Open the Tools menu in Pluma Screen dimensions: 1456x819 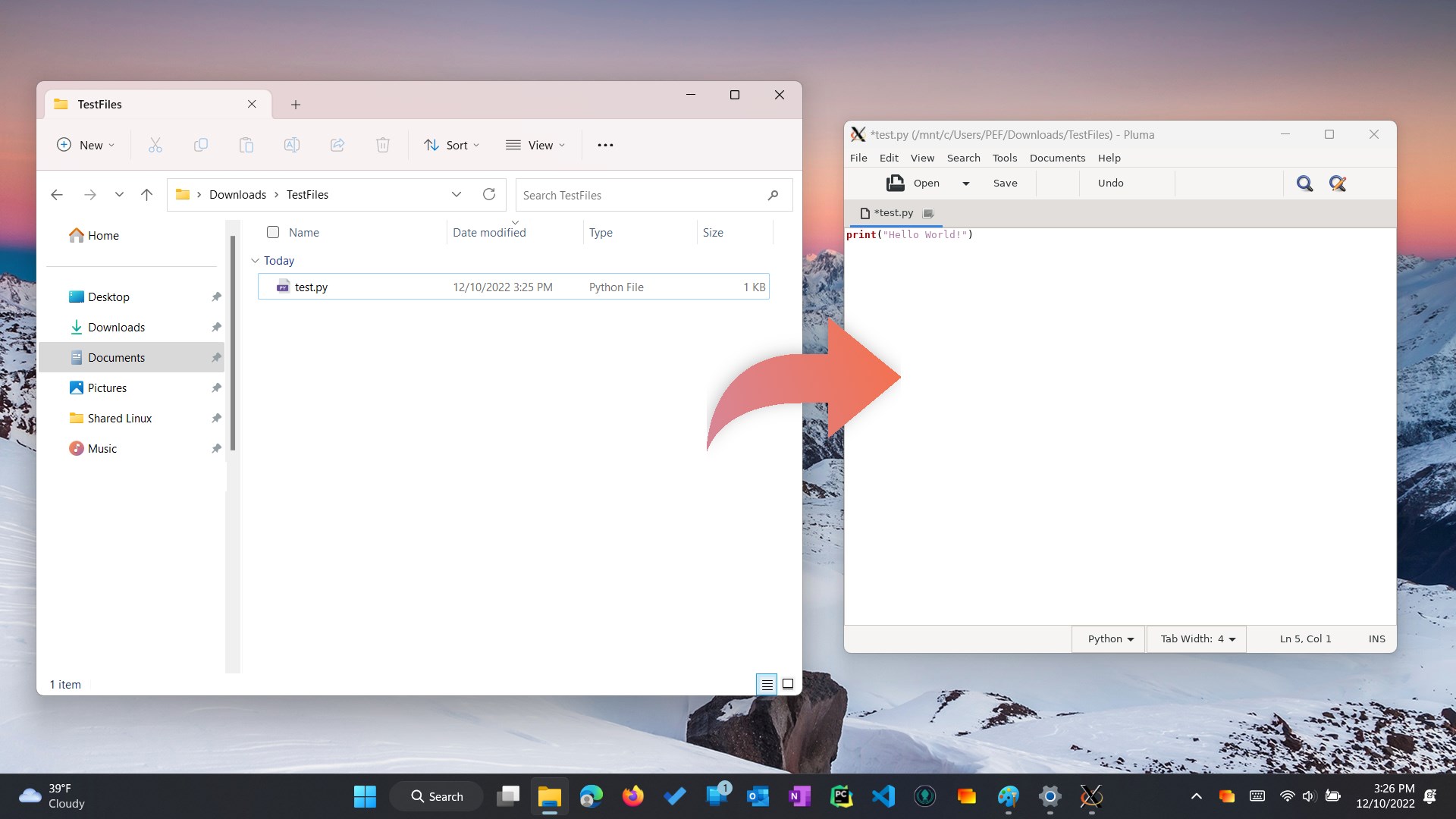click(1004, 158)
